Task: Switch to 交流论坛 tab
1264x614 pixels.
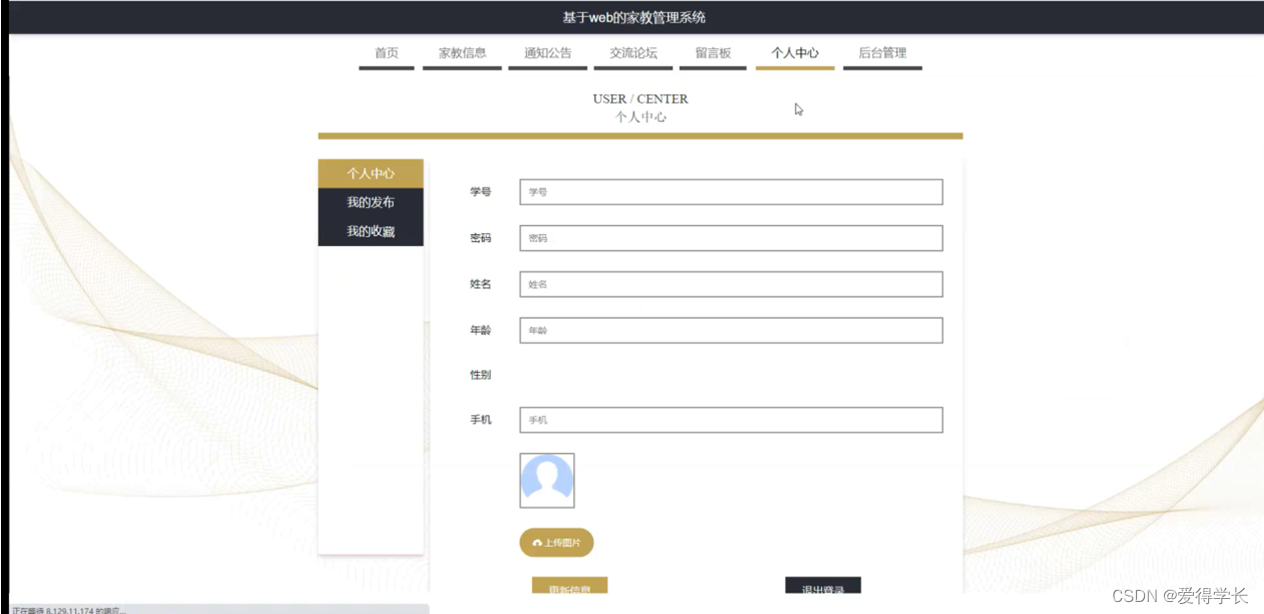Action: pyautogui.click(x=633, y=54)
